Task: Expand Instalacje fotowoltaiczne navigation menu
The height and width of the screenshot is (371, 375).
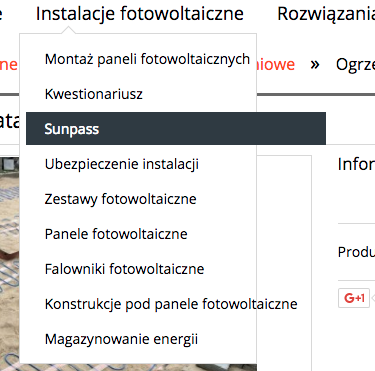Action: click(140, 14)
